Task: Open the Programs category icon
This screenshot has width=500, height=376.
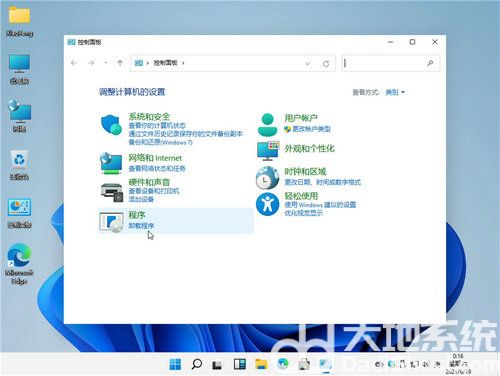Action: (111, 222)
